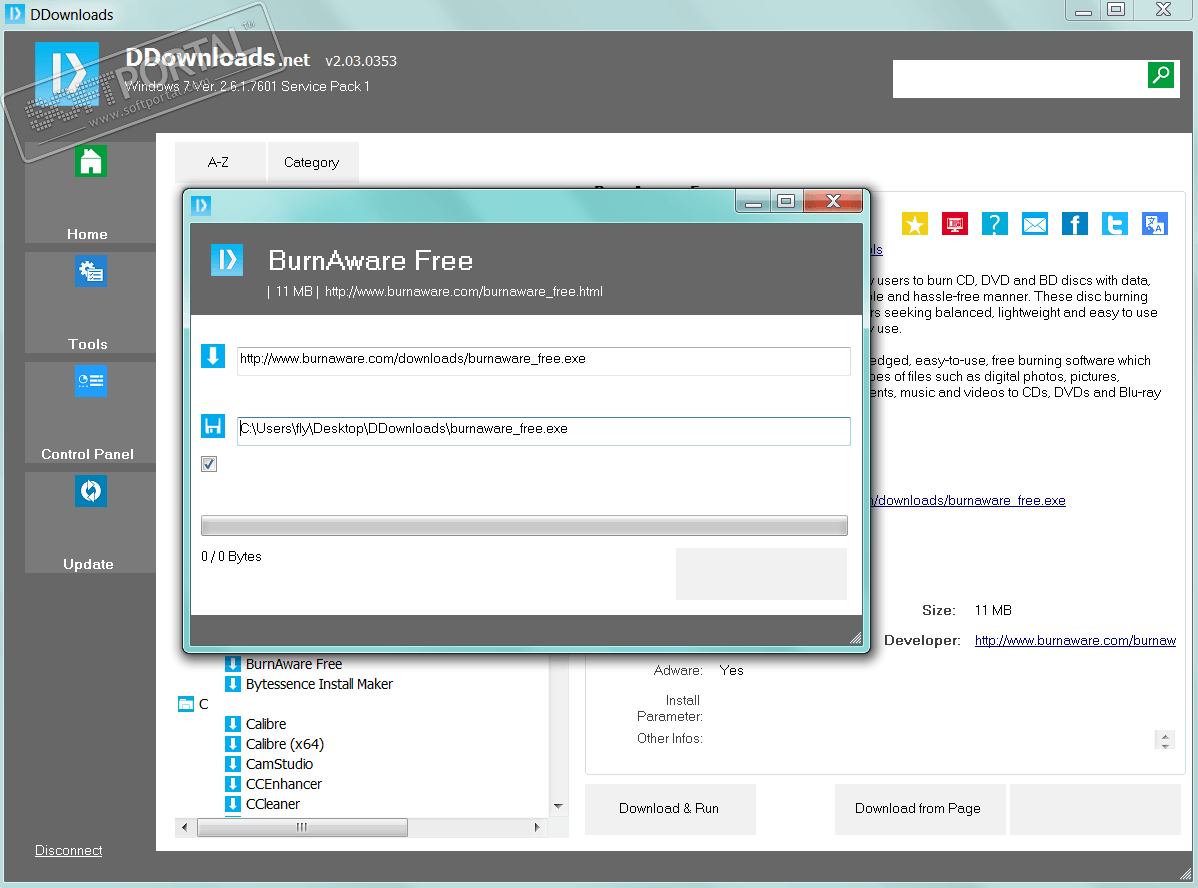
Task: Select BurnAware Free in the list
Action: [294, 664]
